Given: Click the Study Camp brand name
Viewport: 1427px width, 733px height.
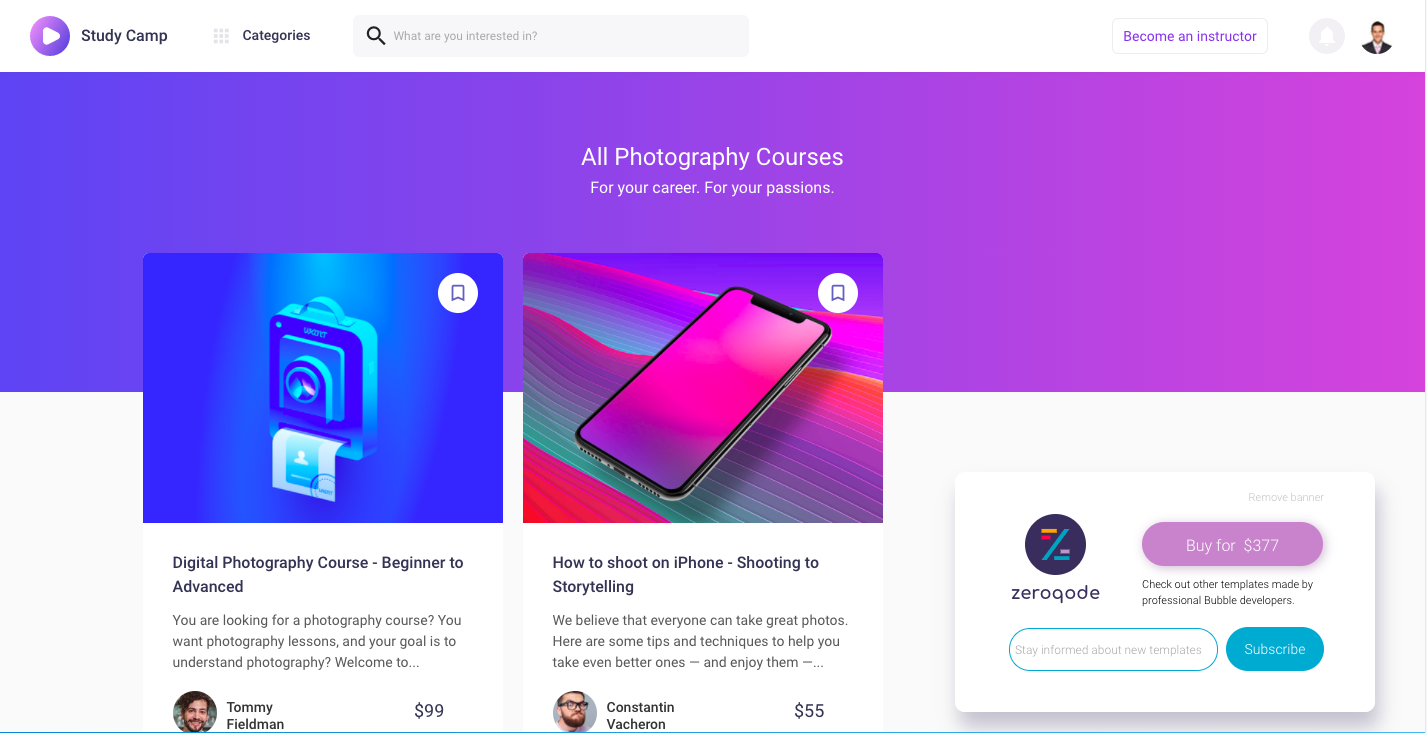Looking at the screenshot, I should coord(124,36).
